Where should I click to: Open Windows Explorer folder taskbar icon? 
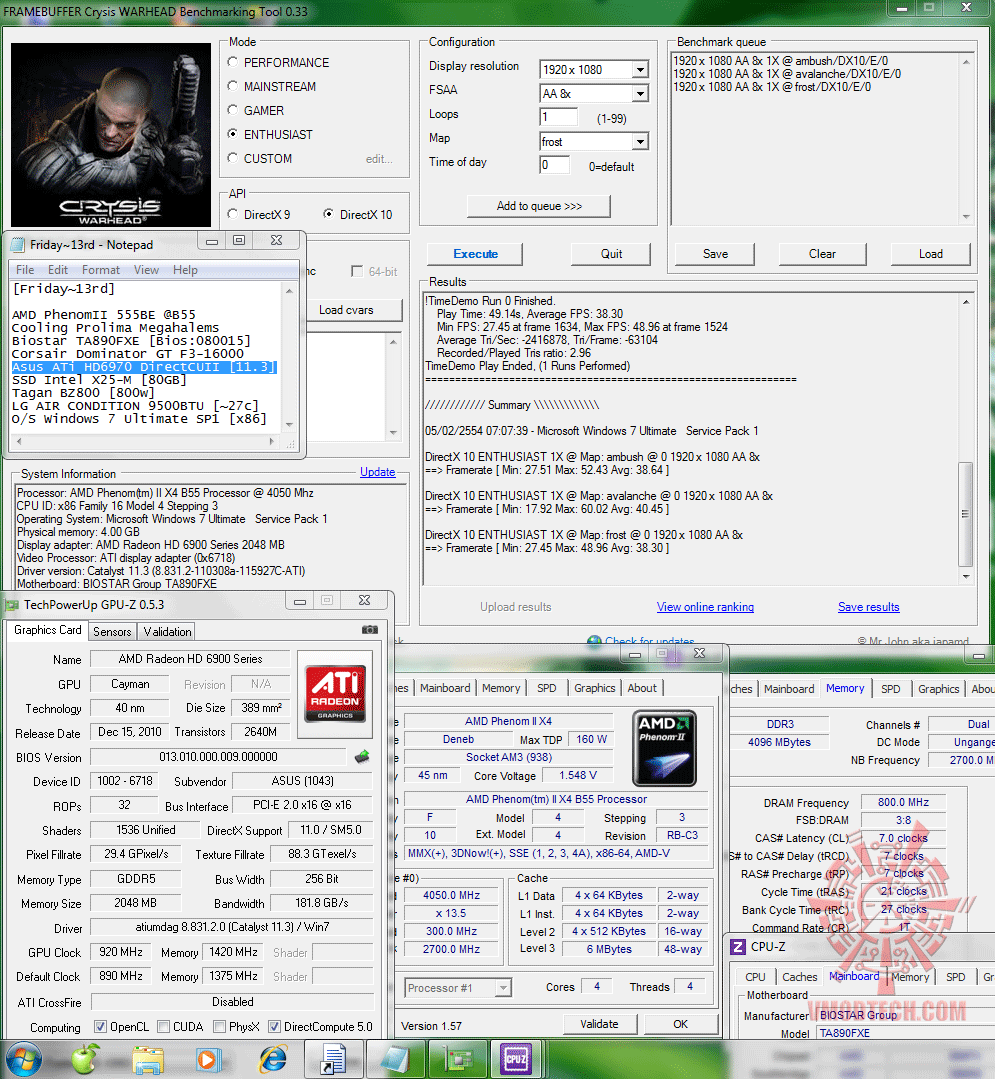147,1060
